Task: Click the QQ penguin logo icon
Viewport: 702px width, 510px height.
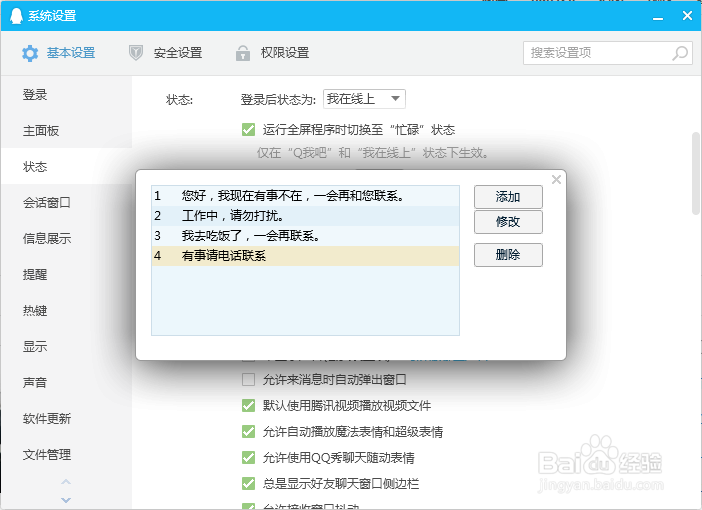Action: tap(16, 16)
